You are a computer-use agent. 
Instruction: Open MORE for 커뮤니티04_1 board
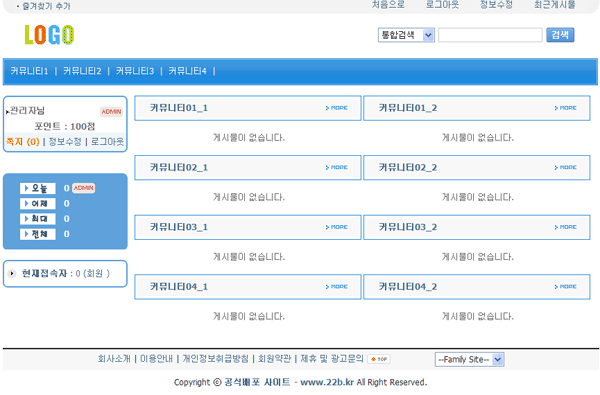336,287
